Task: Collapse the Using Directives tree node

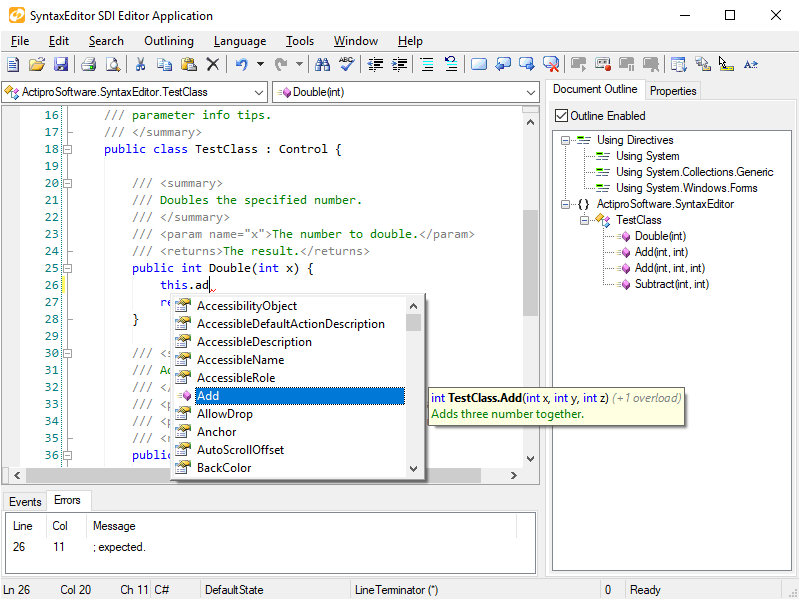Action: pyautogui.click(x=566, y=140)
